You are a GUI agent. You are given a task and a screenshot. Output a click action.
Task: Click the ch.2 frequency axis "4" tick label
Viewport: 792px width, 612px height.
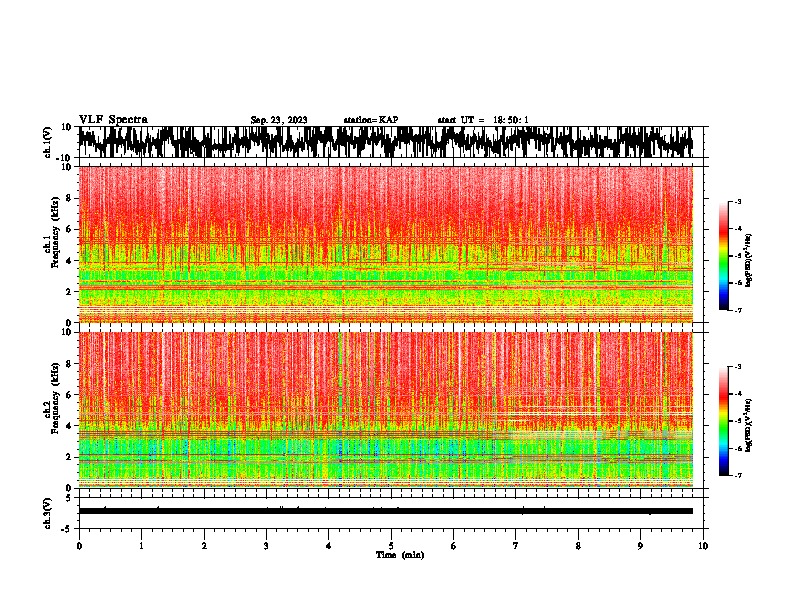(69, 426)
